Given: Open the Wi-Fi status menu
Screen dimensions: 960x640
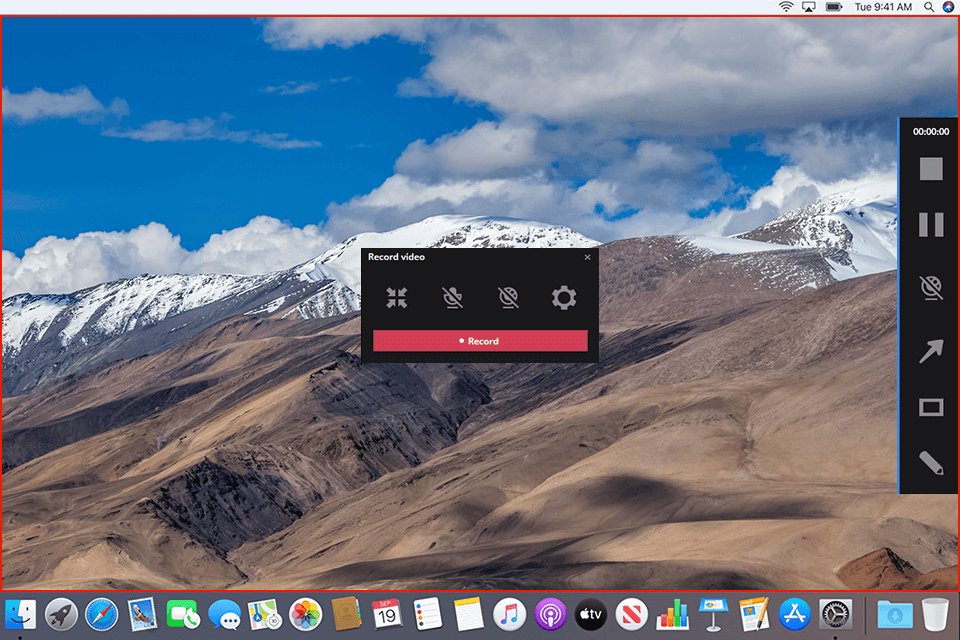Looking at the screenshot, I should [786, 7].
